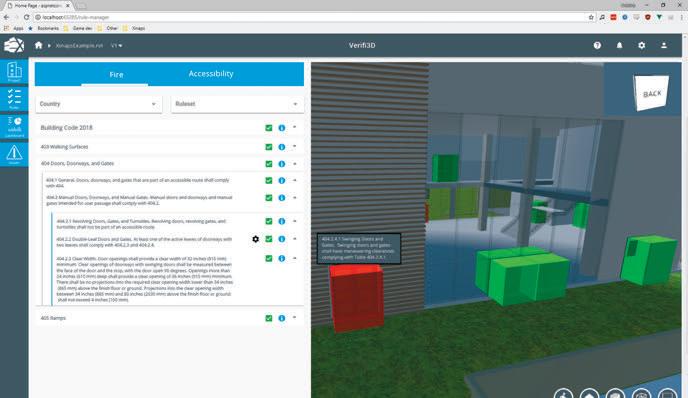Screen dimensions: 688x398
Task: Show info for Building Code 2018
Action: (282, 128)
